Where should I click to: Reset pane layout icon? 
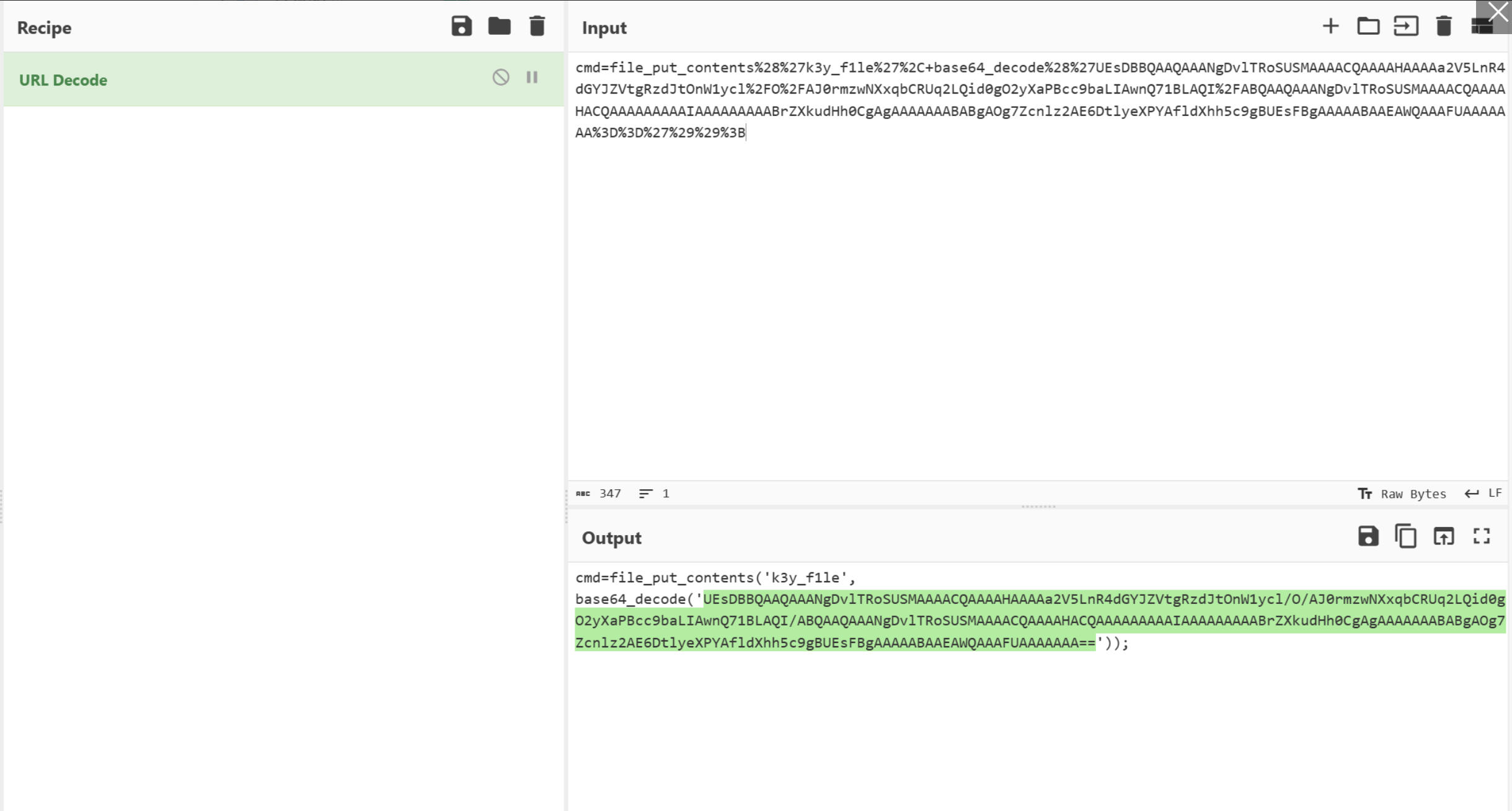1480,27
